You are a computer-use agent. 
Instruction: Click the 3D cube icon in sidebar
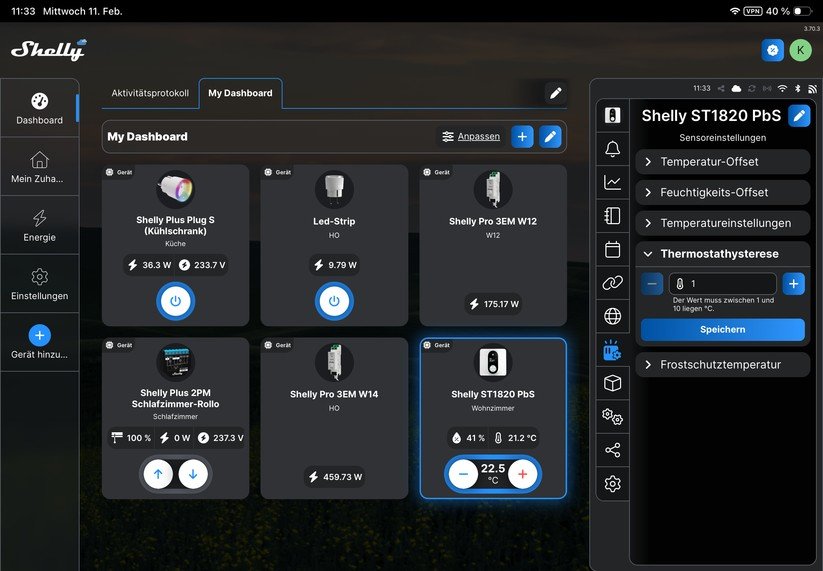point(612,383)
